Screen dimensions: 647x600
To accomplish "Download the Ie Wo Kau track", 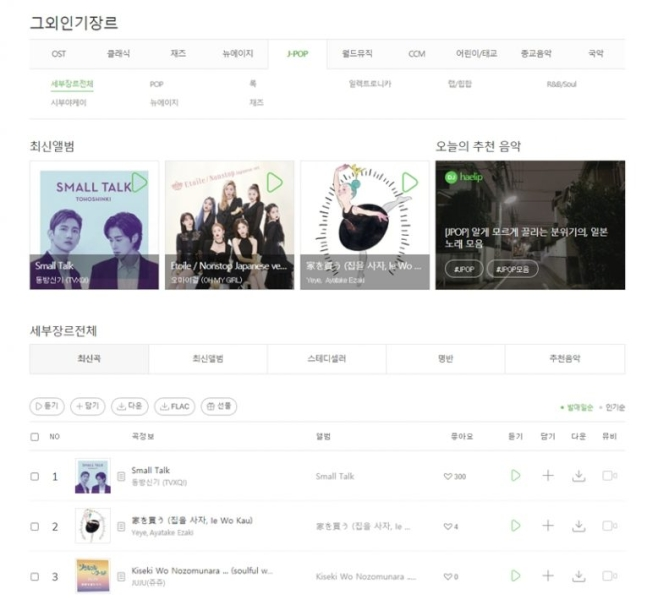I will point(579,526).
